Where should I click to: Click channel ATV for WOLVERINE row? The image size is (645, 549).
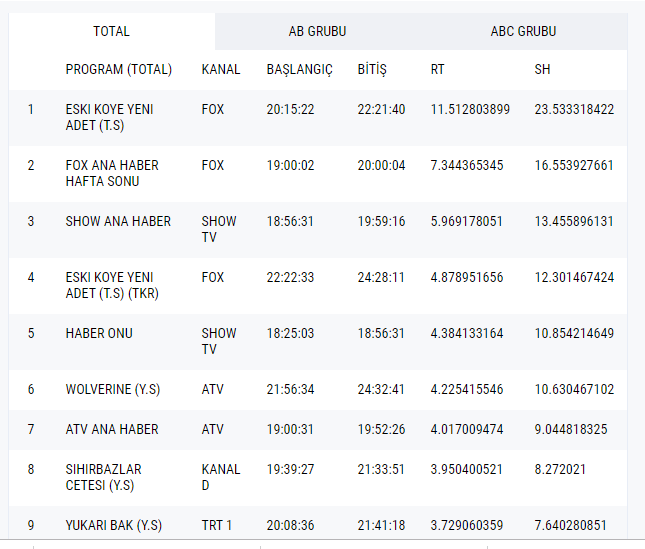(213, 389)
